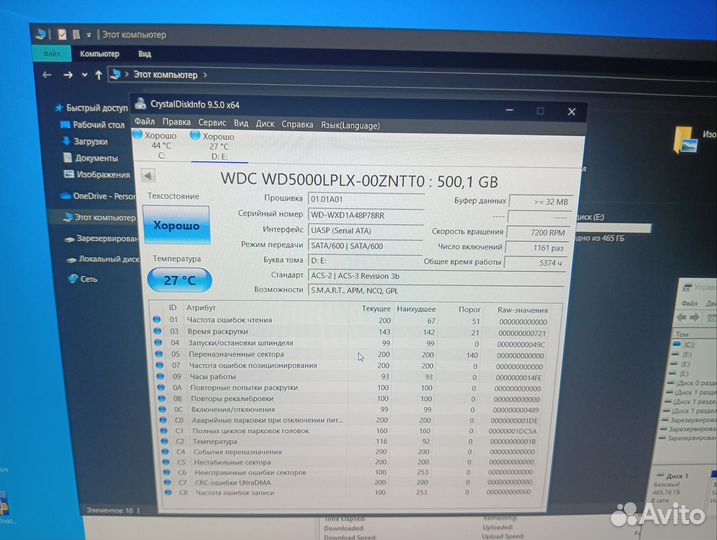717x540 pixels.
Task: Open the Вид menu in CrystalDiskInfo
Action: point(241,123)
